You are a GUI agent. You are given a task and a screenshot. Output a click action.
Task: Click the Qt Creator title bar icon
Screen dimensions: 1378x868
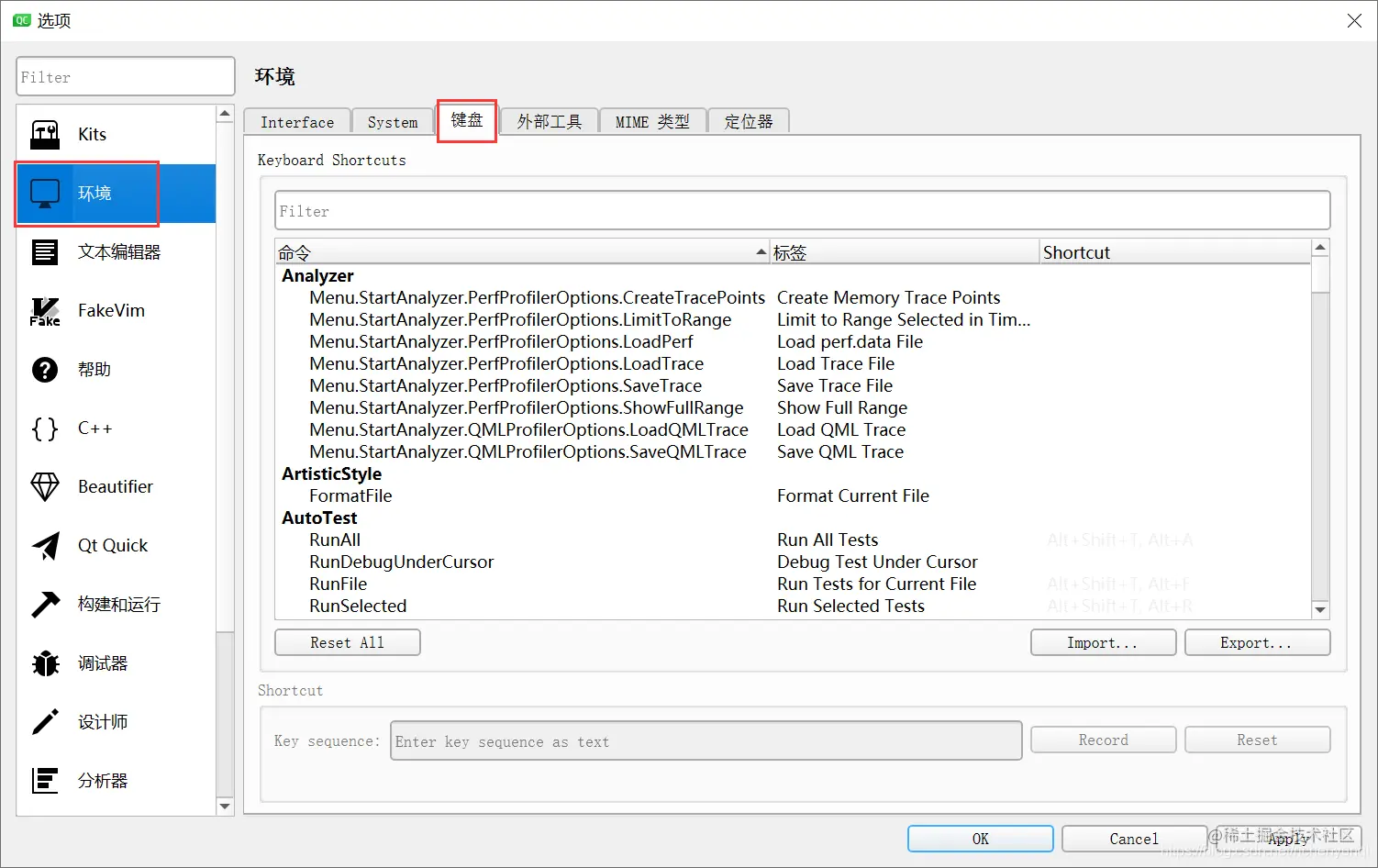point(21,20)
